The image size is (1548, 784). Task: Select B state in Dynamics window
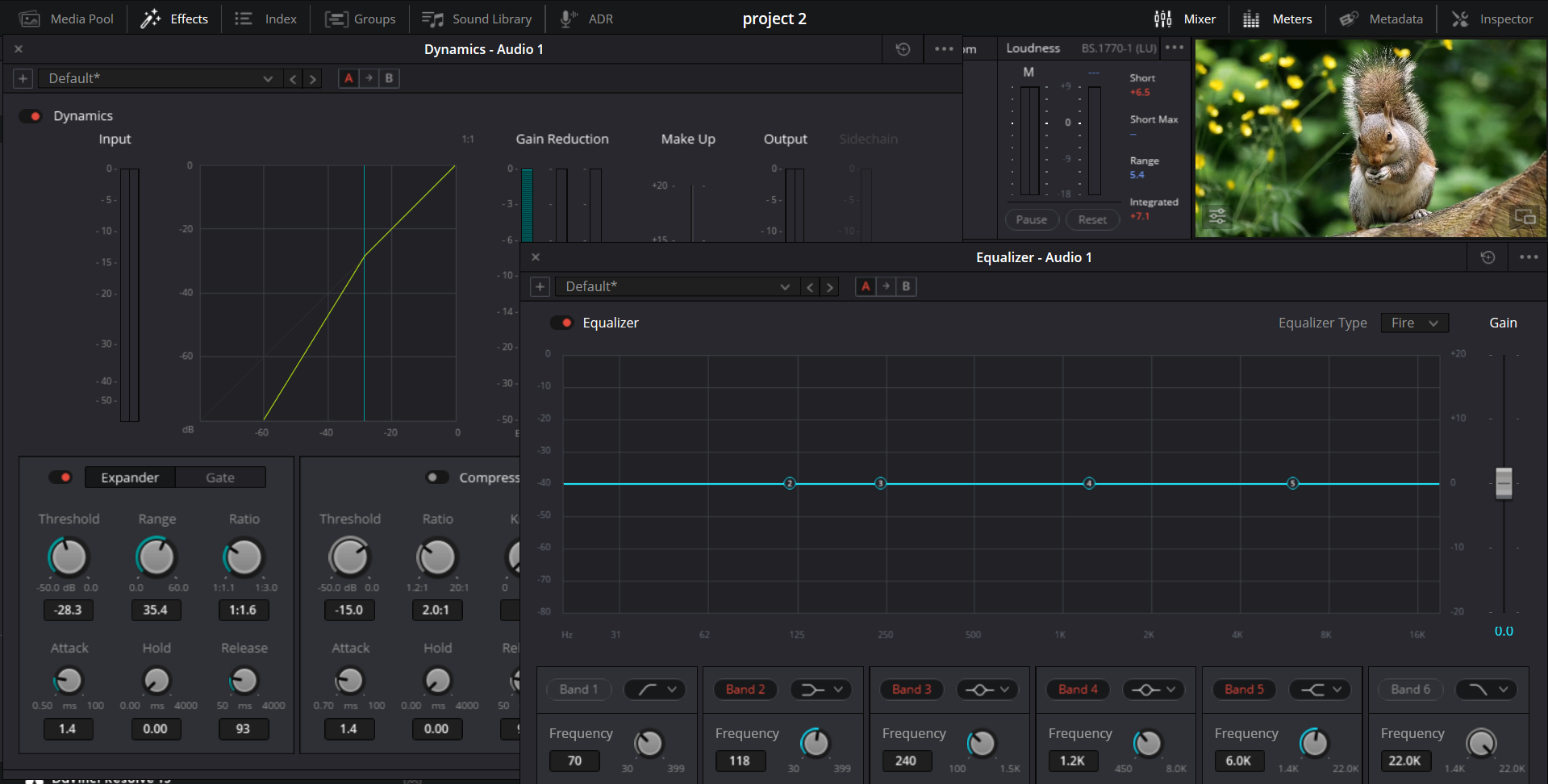click(389, 78)
